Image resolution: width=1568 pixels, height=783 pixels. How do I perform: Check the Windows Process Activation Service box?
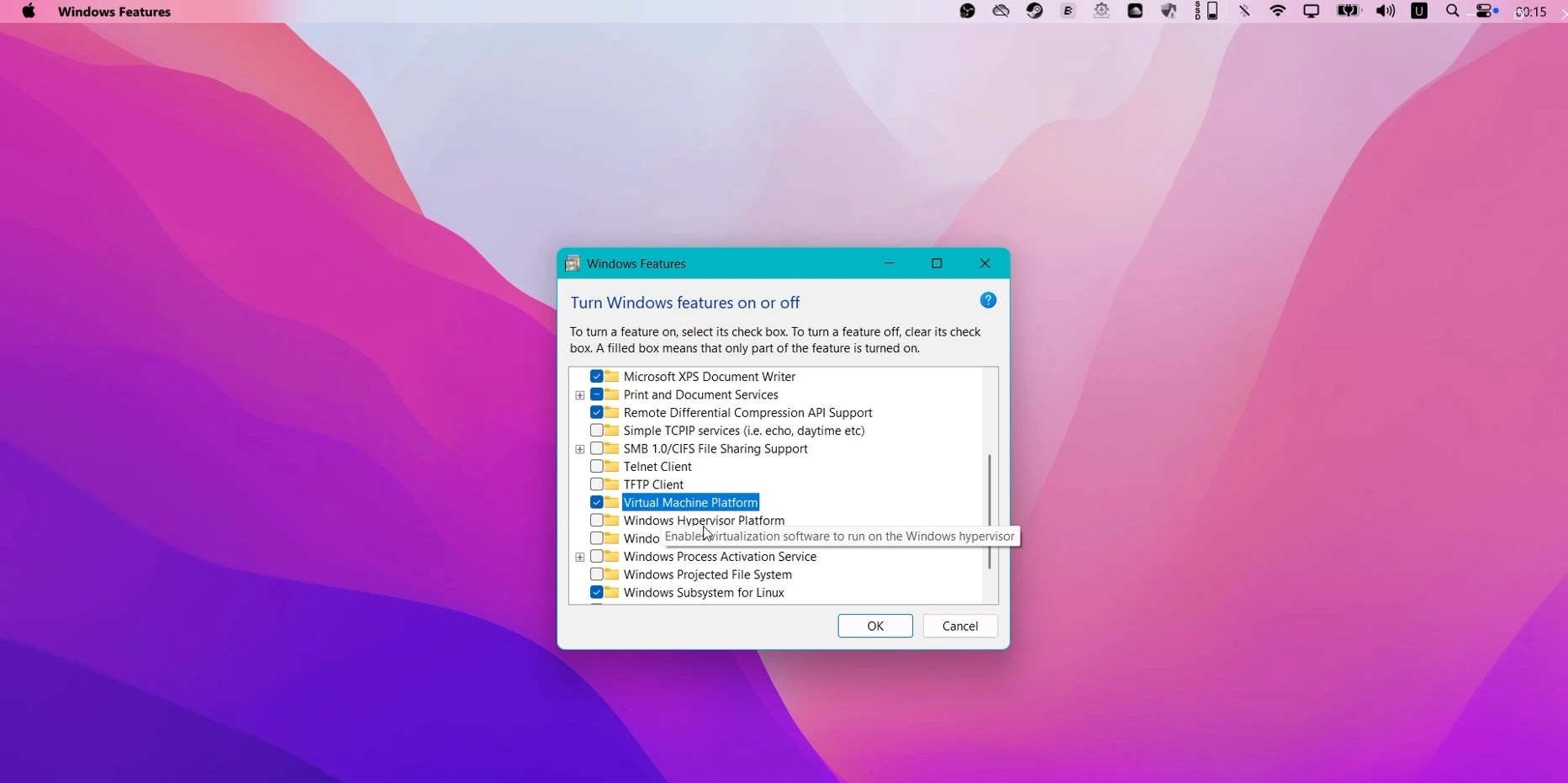coord(596,557)
